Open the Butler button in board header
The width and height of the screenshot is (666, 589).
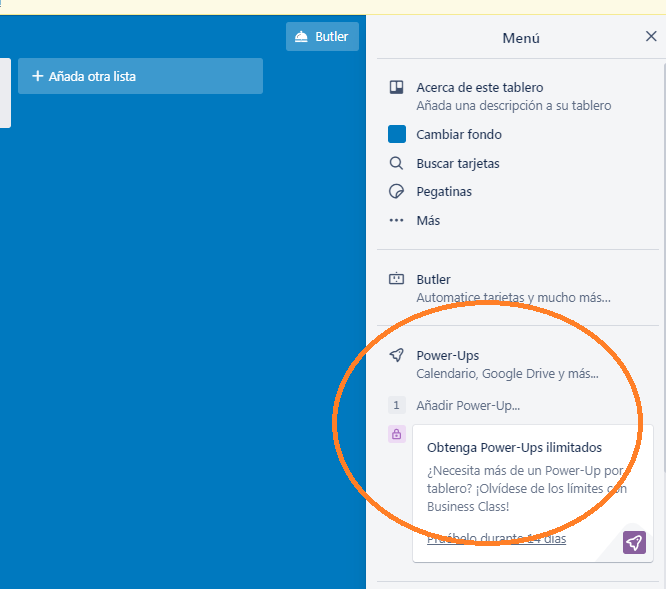coord(322,37)
